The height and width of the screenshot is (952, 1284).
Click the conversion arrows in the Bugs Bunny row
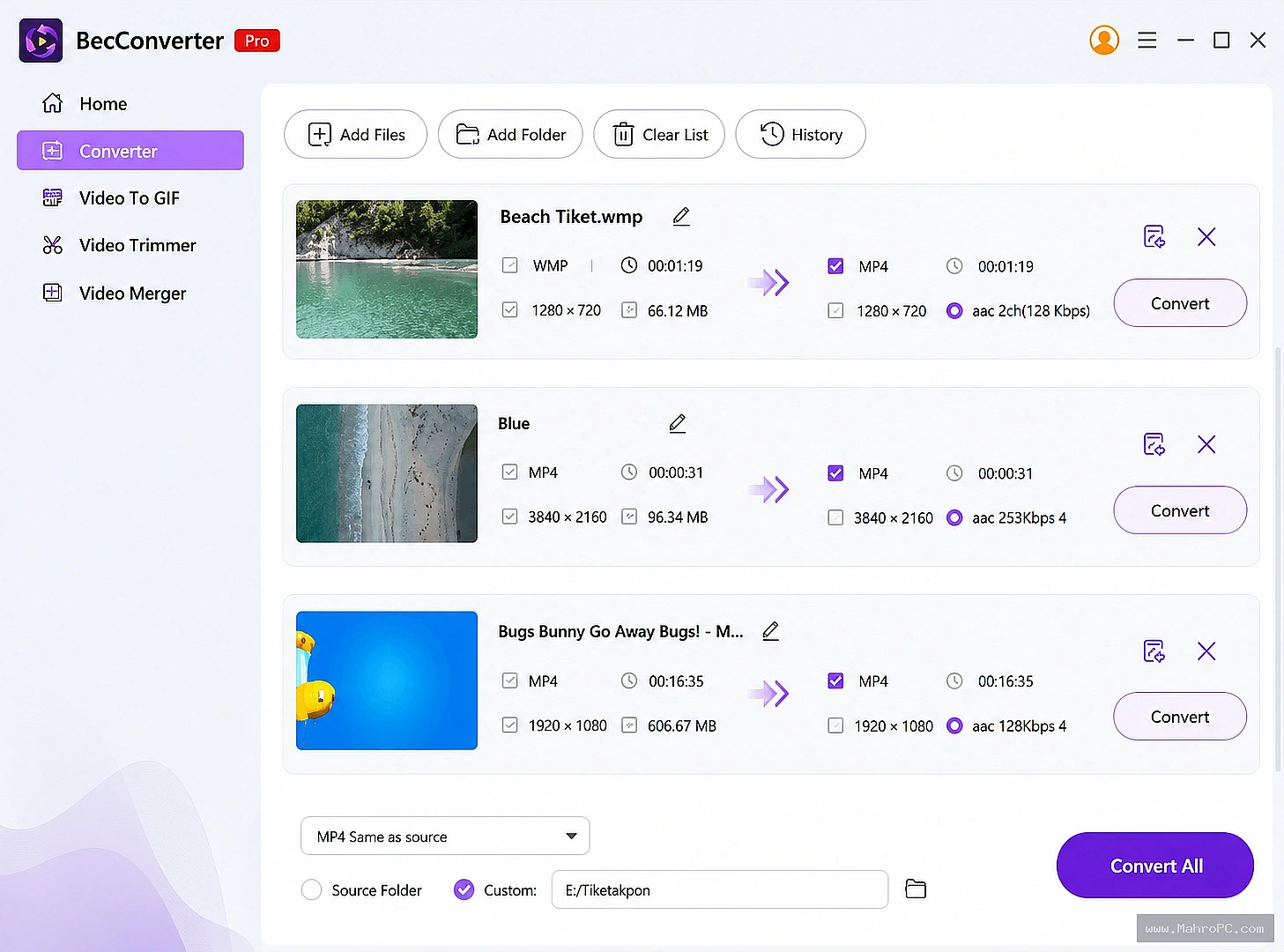coord(768,694)
